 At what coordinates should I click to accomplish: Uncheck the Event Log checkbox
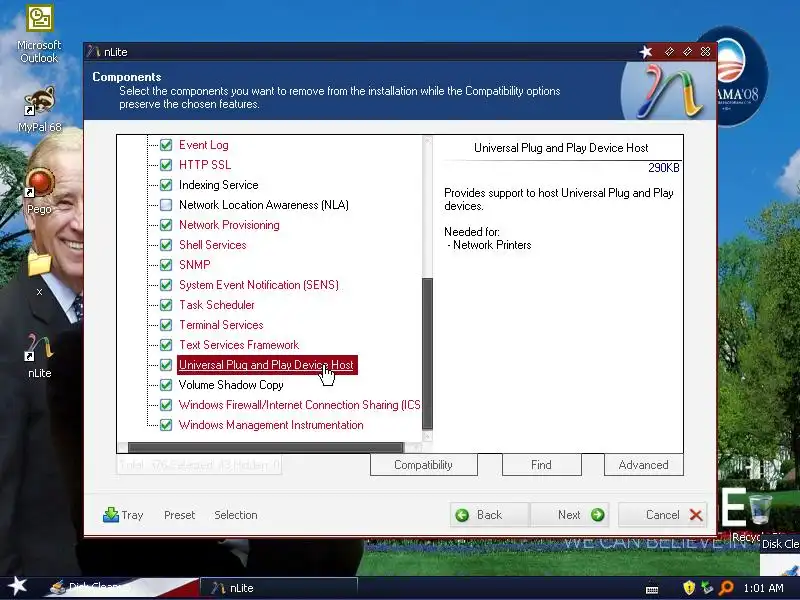166,145
